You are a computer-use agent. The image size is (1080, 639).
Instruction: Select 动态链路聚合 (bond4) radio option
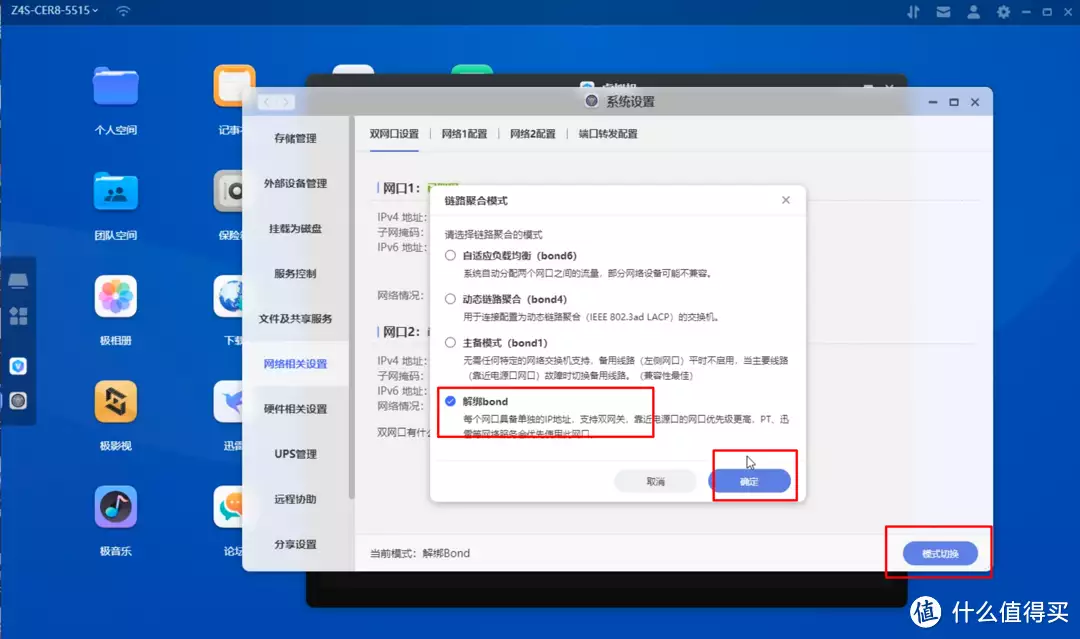(x=450, y=299)
